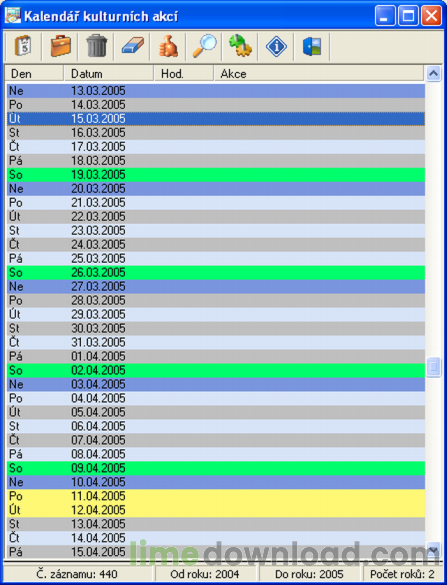Select the Sunday row 20.03.2005

point(216,189)
